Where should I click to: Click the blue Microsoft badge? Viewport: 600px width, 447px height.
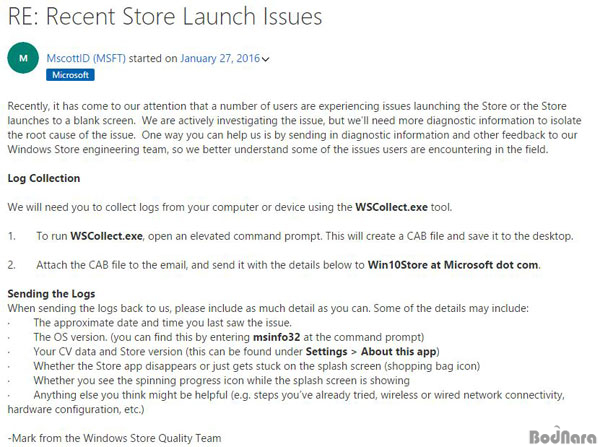[70, 75]
